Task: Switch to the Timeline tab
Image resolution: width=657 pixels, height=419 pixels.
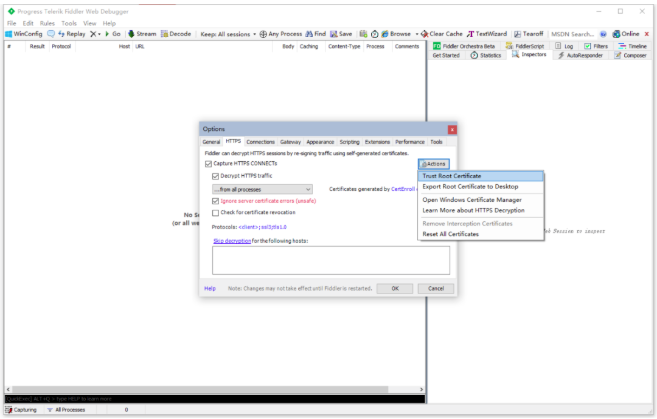Action: (633, 46)
